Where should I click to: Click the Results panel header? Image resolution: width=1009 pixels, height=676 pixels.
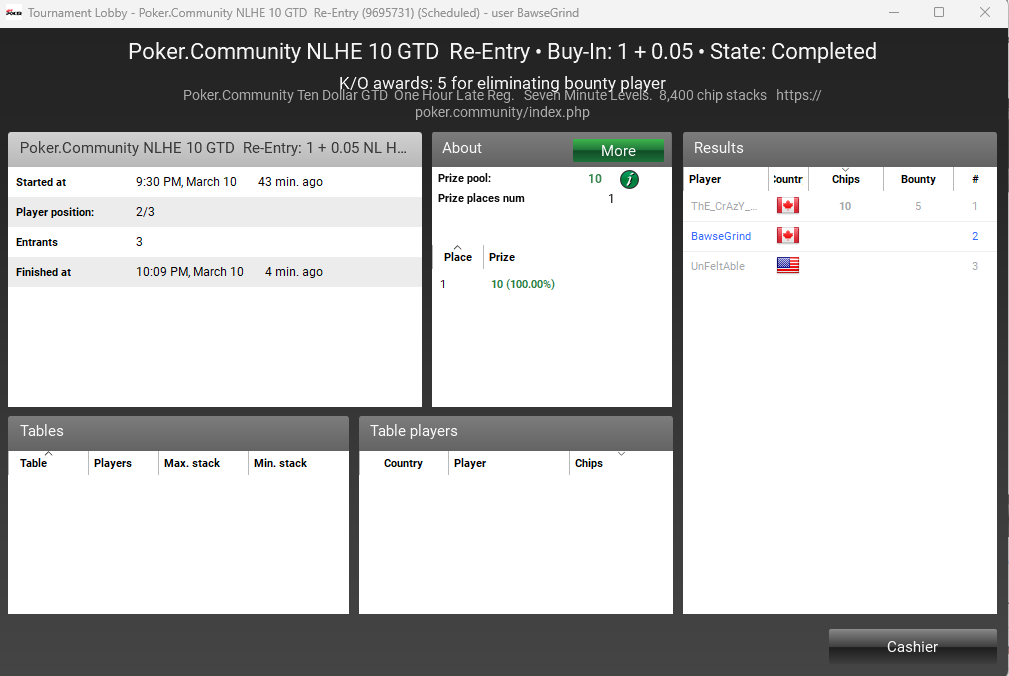tap(840, 149)
